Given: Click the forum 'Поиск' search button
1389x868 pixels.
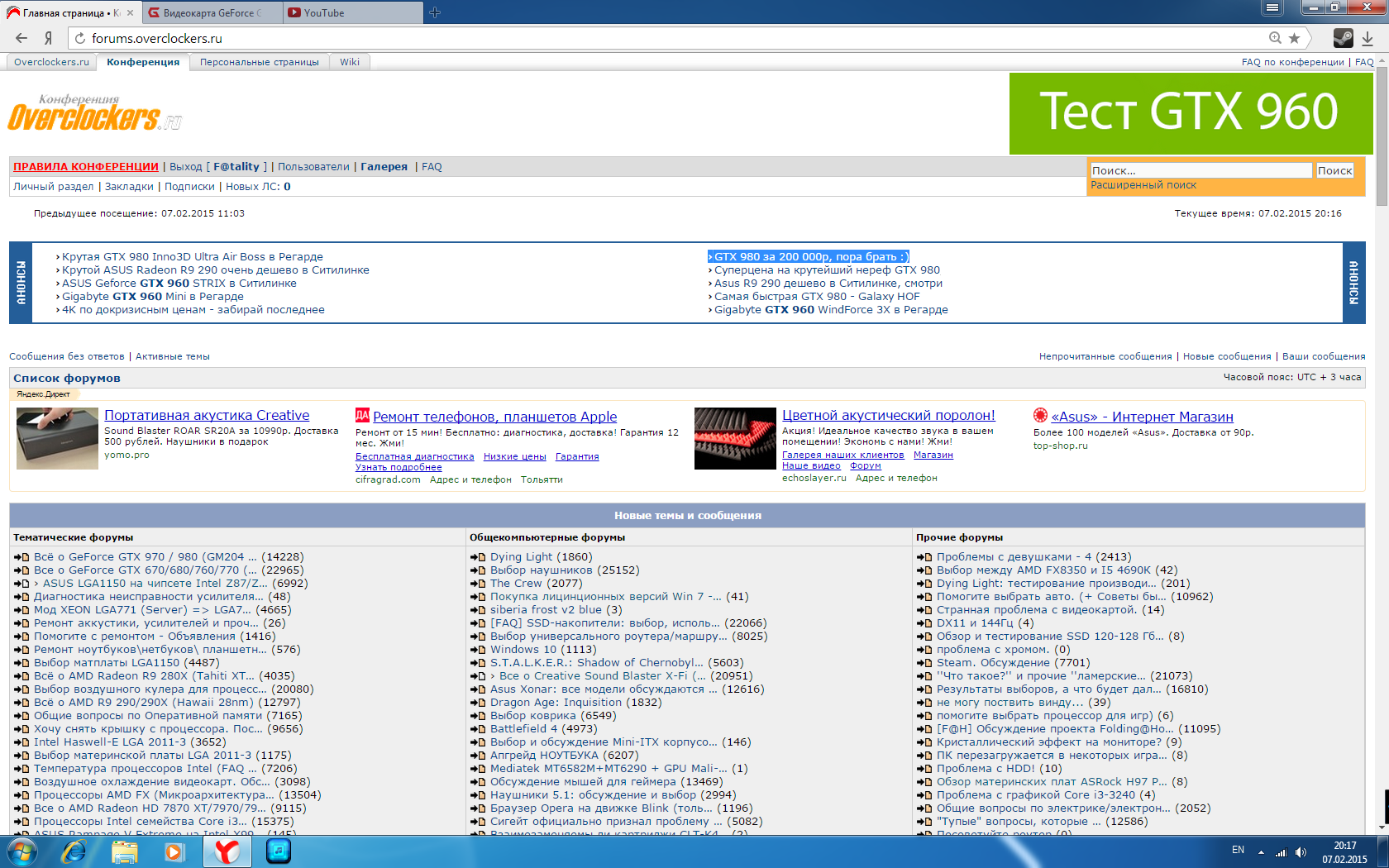Looking at the screenshot, I should pos(1334,170).
